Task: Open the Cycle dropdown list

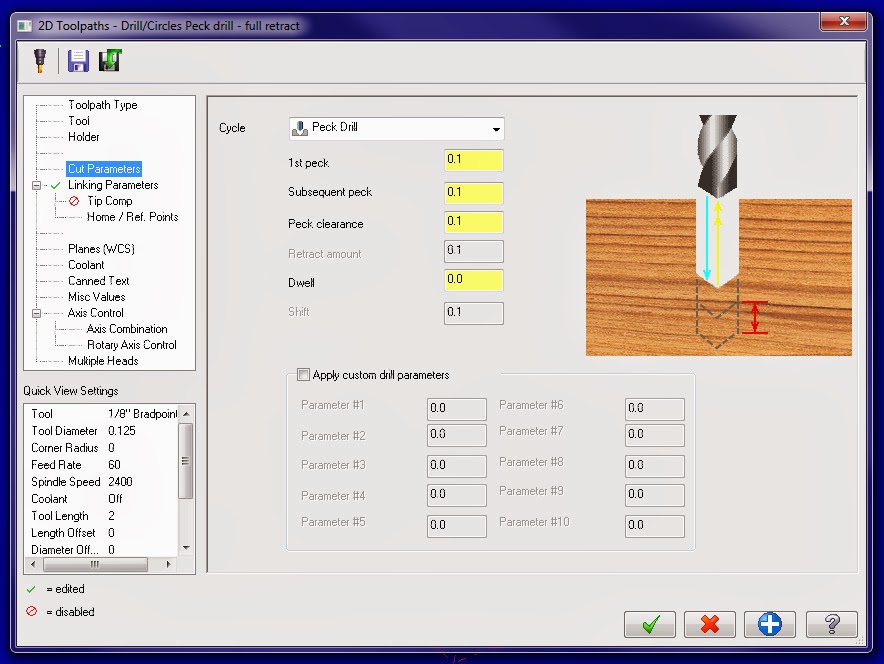Action: 496,128
